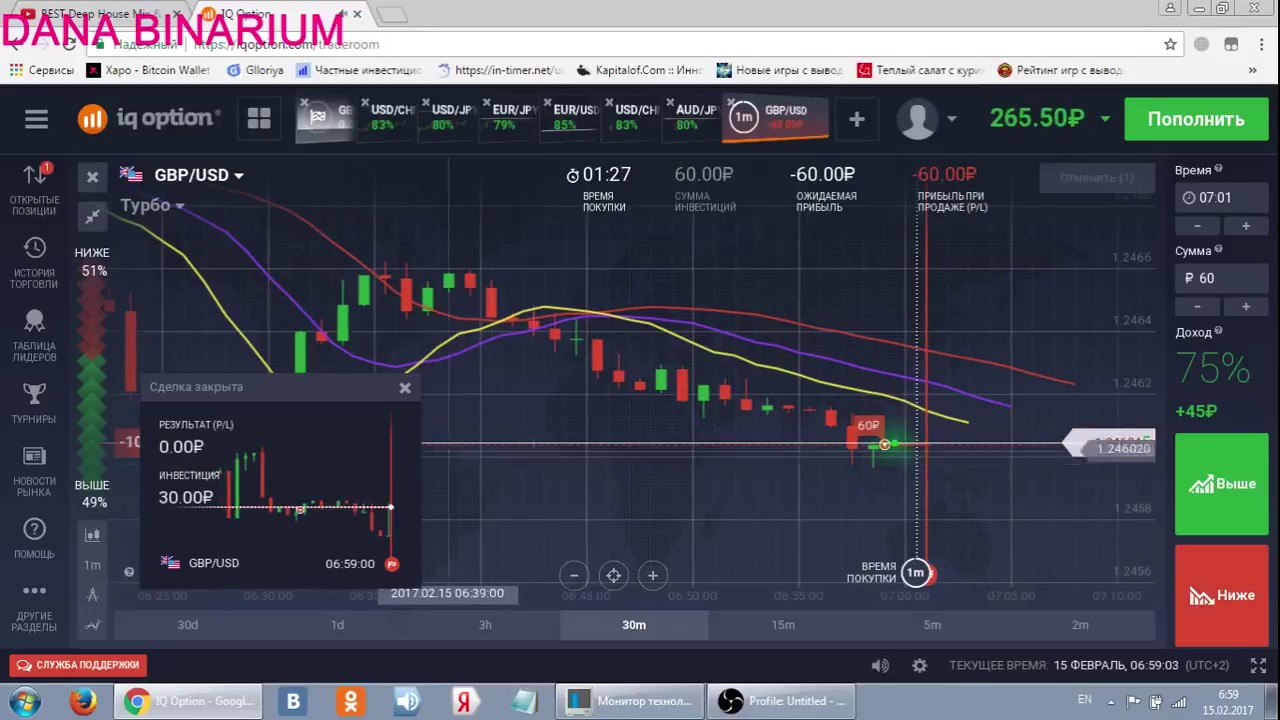Toggle sound speaker icon
Screen dimensions: 1280x720
point(880,665)
